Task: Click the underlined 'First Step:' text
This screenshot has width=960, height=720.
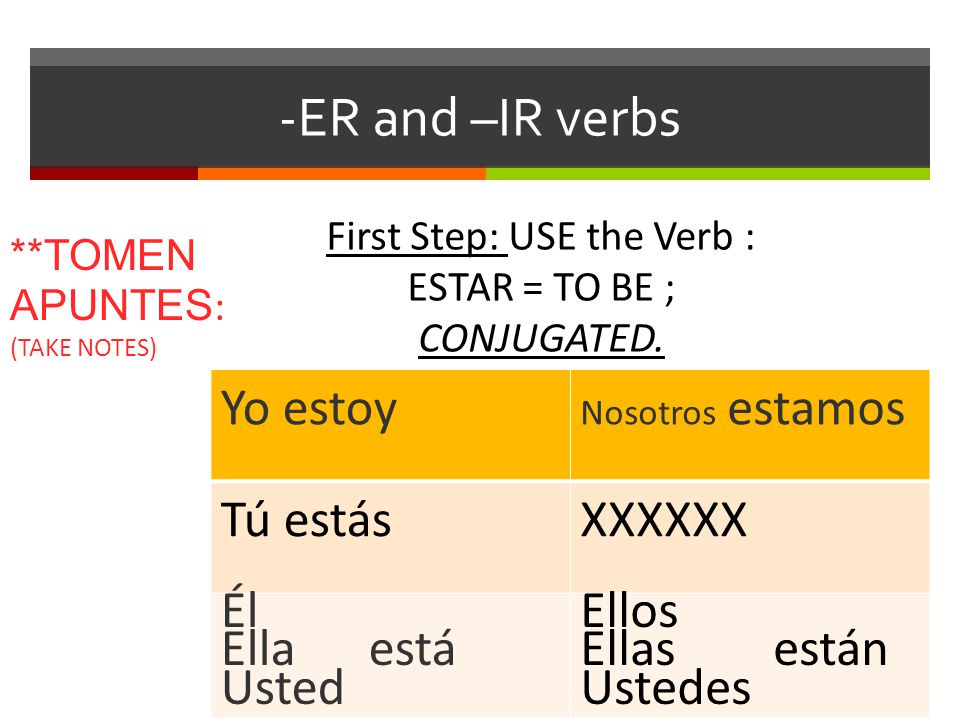Action: click(x=416, y=237)
